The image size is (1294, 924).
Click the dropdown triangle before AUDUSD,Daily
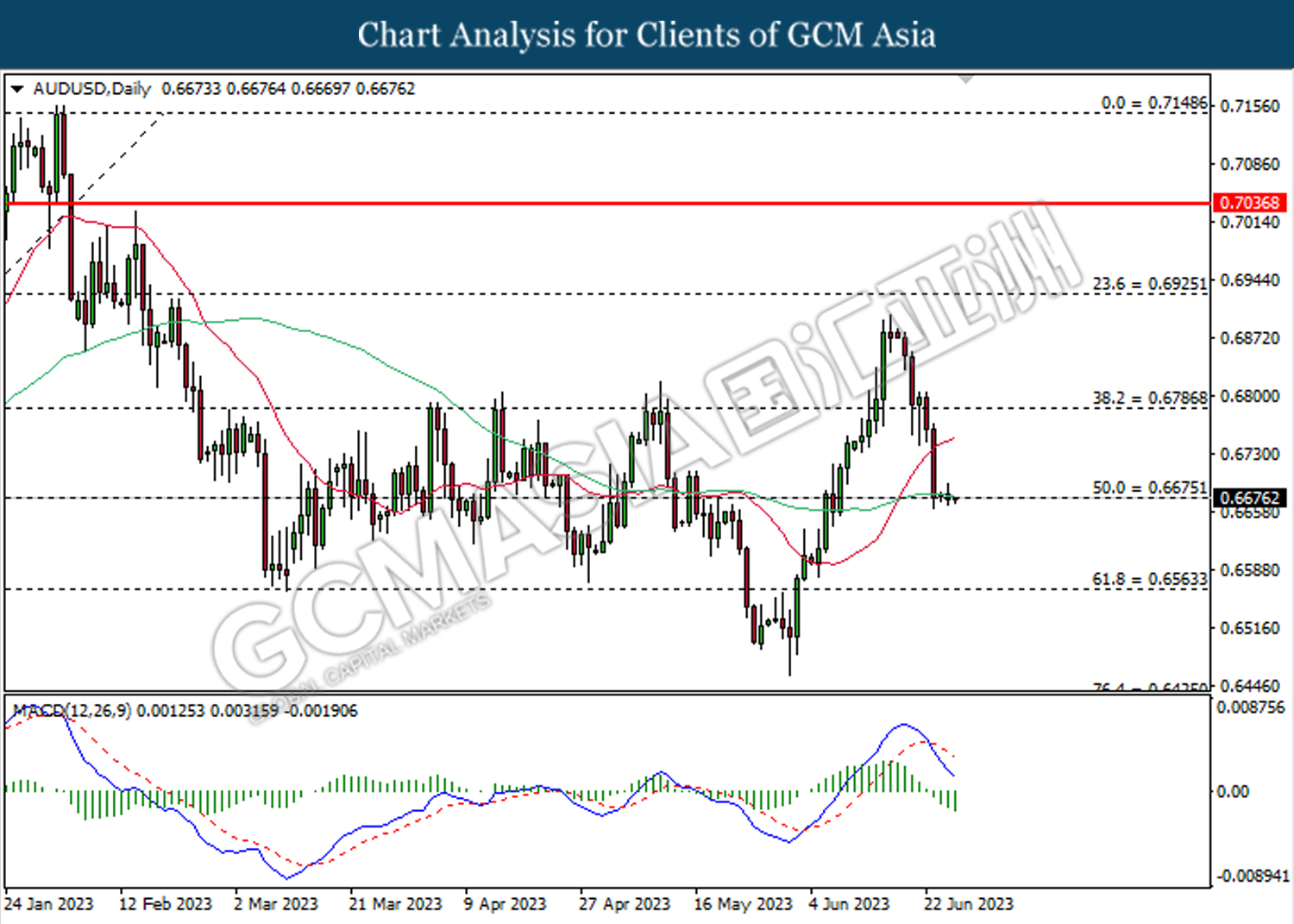16,89
